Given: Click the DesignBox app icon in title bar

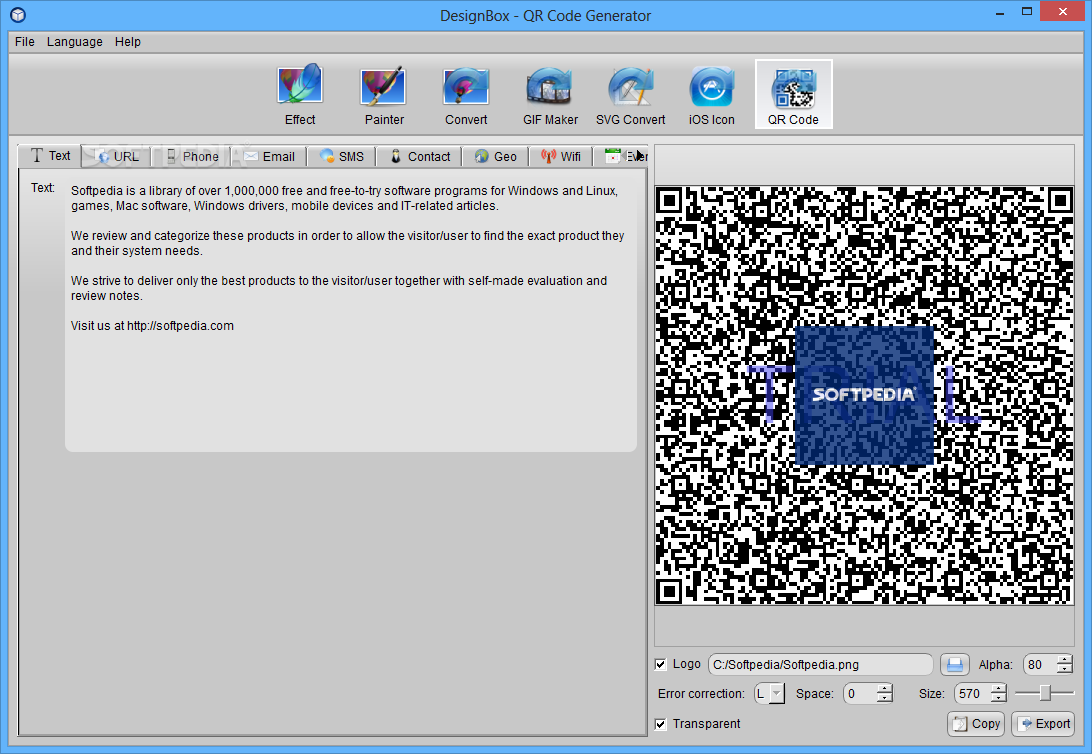Looking at the screenshot, I should pyautogui.click(x=18, y=15).
